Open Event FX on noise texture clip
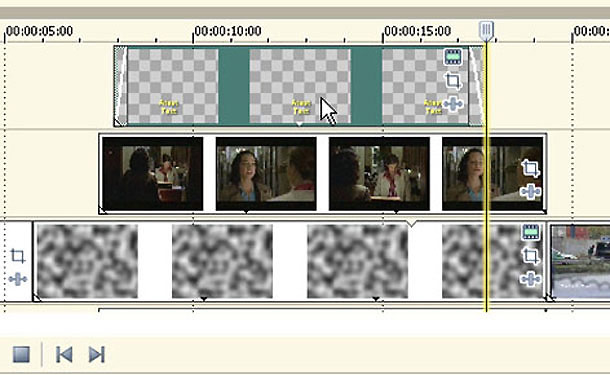 coord(531,279)
